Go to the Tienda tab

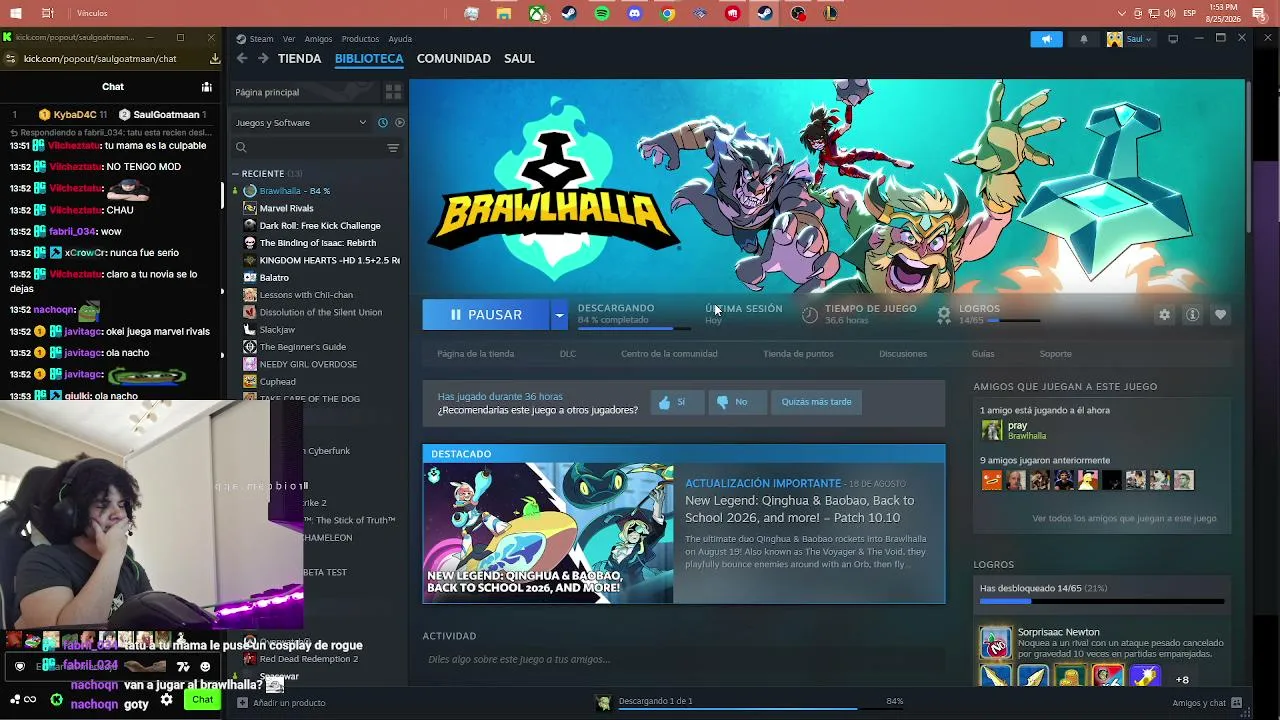[x=300, y=59]
